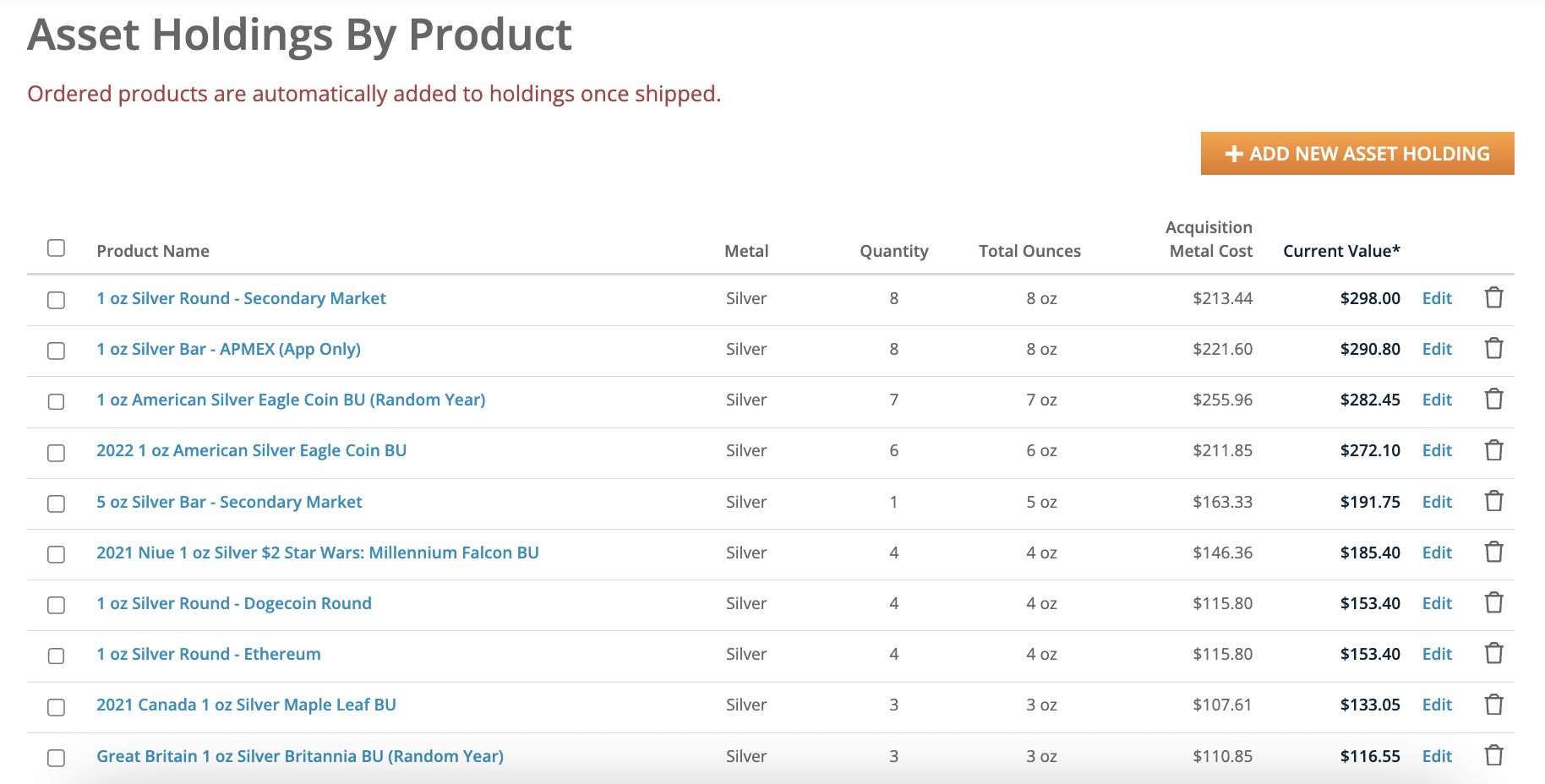Click the $213.44 acquisition cost
Screen dimensions: 1545x784
pos(1223,298)
